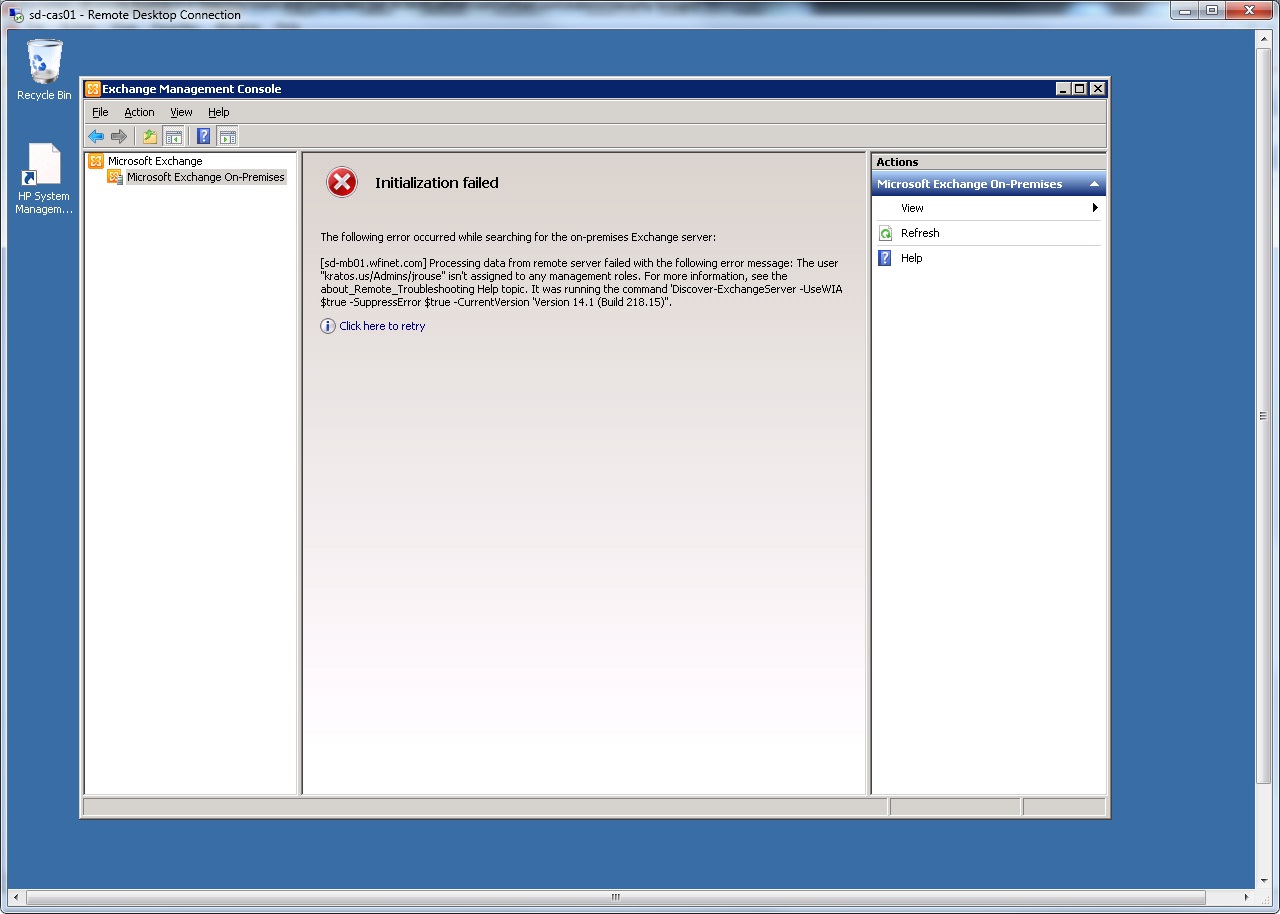This screenshot has height=914, width=1280.
Task: Click the Remote Desktop vertical scrollbar thumb
Action: (1264, 414)
